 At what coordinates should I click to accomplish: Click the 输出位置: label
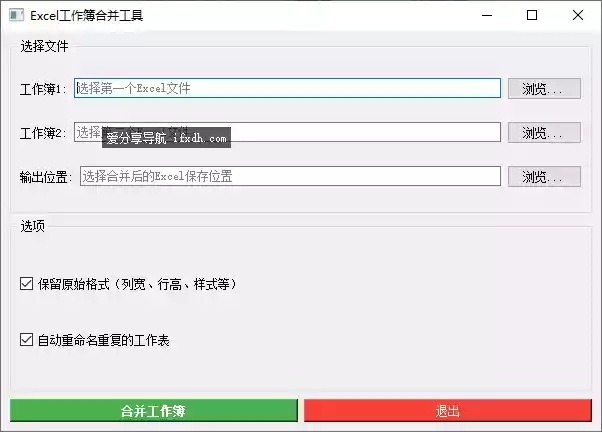point(46,177)
